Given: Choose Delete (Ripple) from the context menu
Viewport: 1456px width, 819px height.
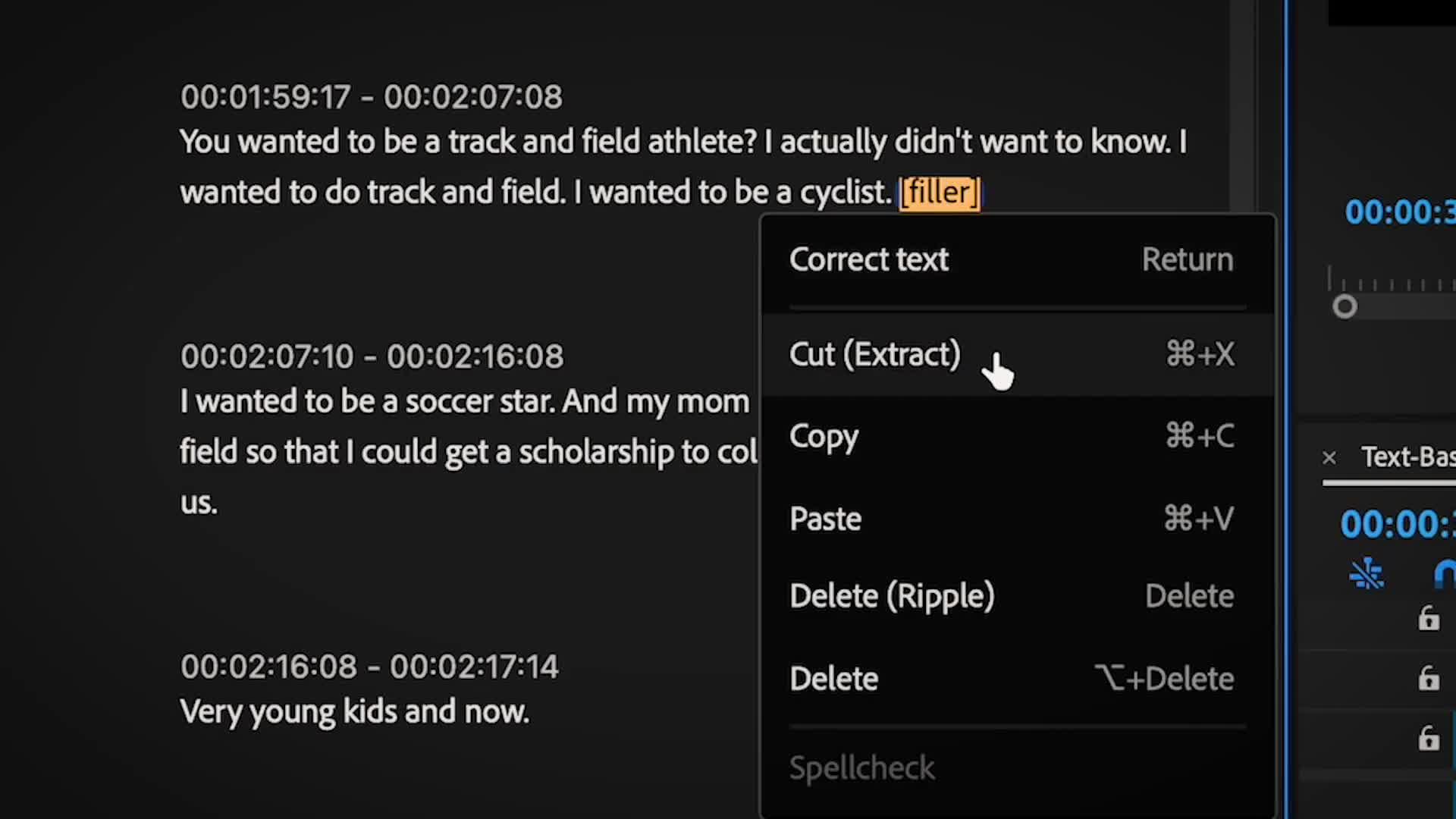Looking at the screenshot, I should coord(892,597).
